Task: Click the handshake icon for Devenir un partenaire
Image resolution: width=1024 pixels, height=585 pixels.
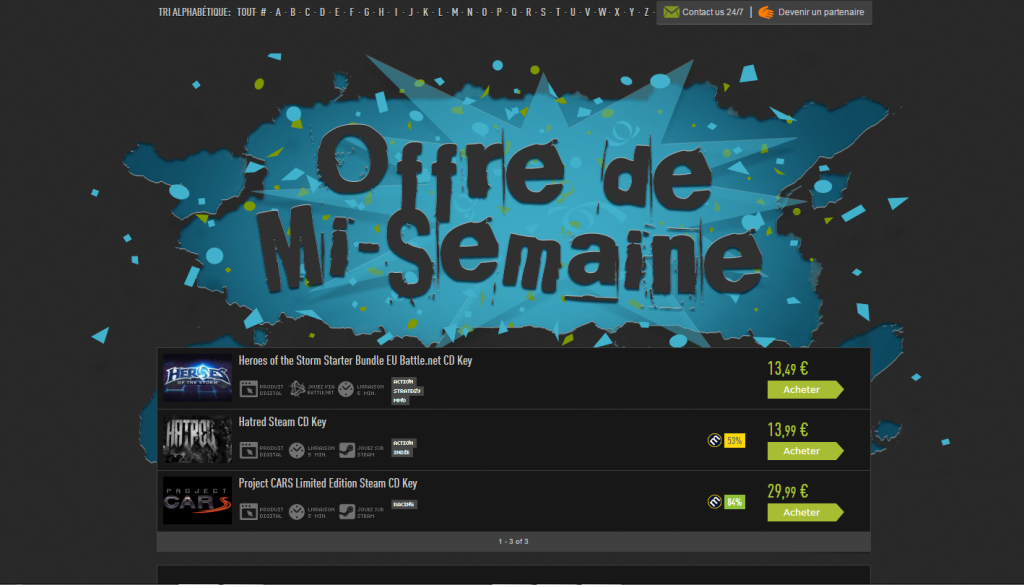Action: (x=766, y=13)
